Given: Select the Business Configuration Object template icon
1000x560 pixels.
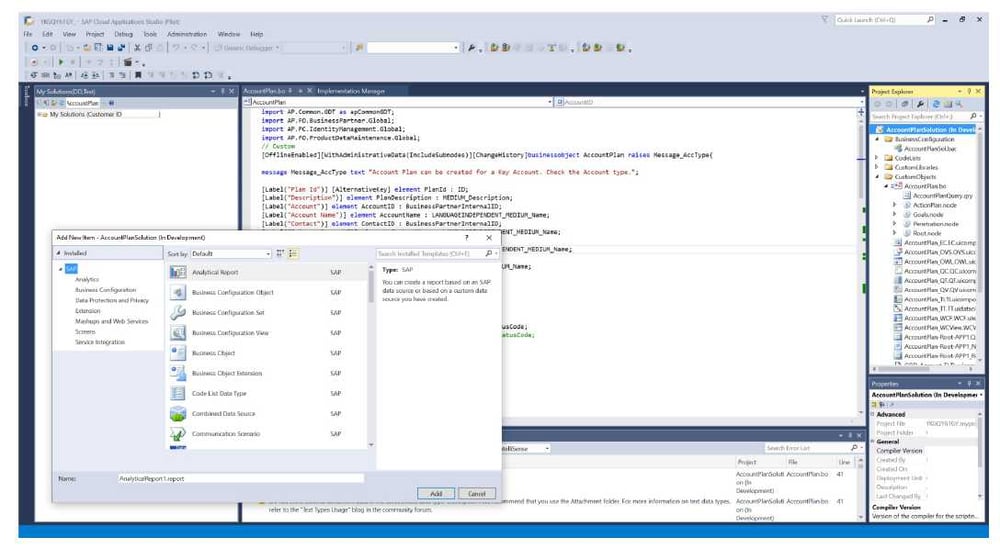Looking at the screenshot, I should click(178, 293).
